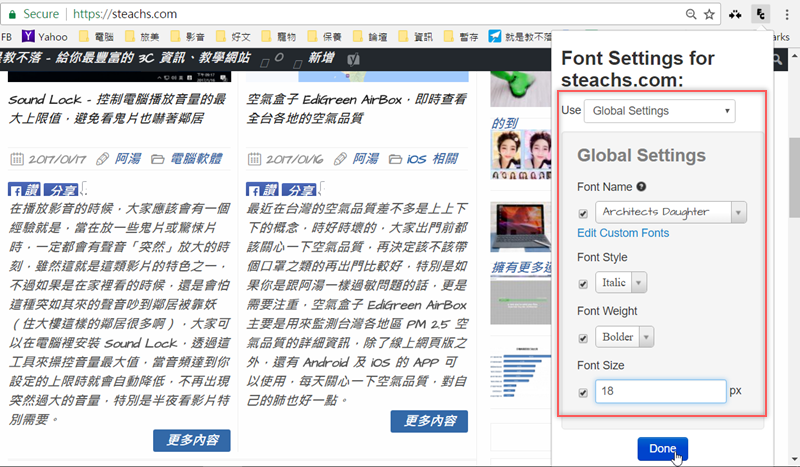Image resolution: width=800 pixels, height=467 pixels.
Task: Click the Font Name help question mark icon
Action: click(x=641, y=186)
